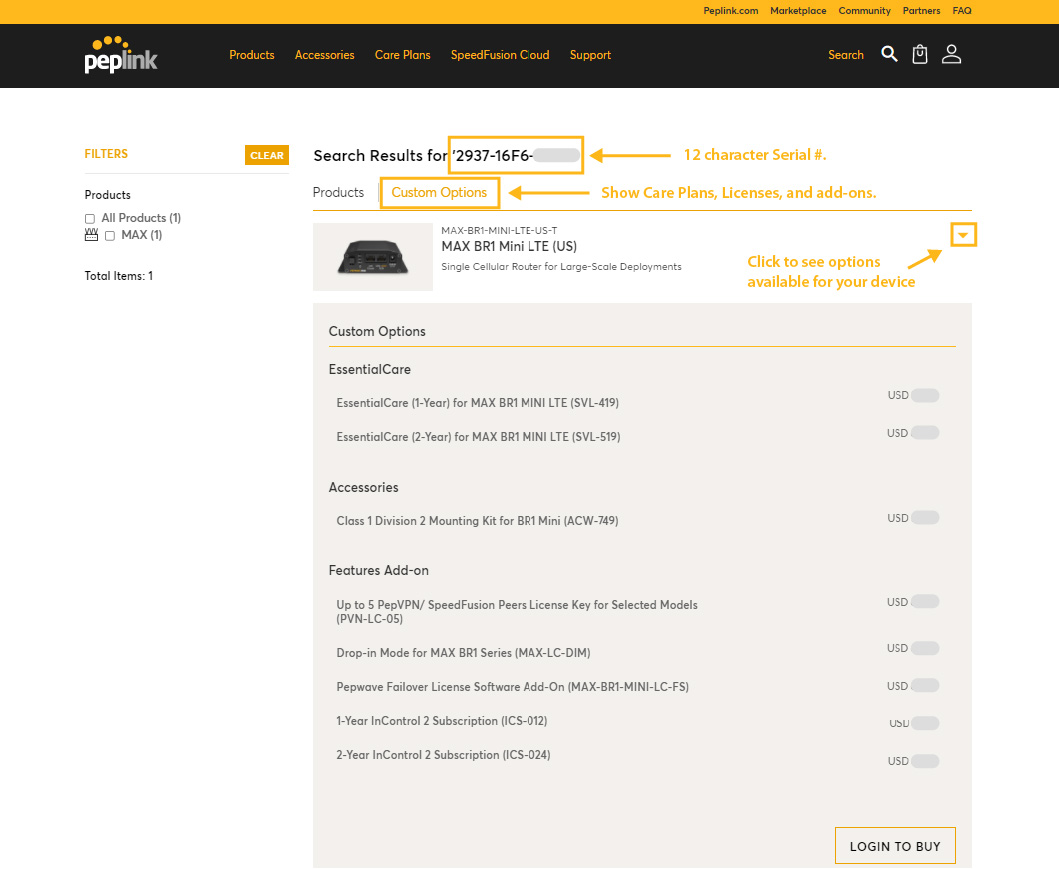
Task: Open the shopping bag cart icon
Action: click(x=920, y=54)
